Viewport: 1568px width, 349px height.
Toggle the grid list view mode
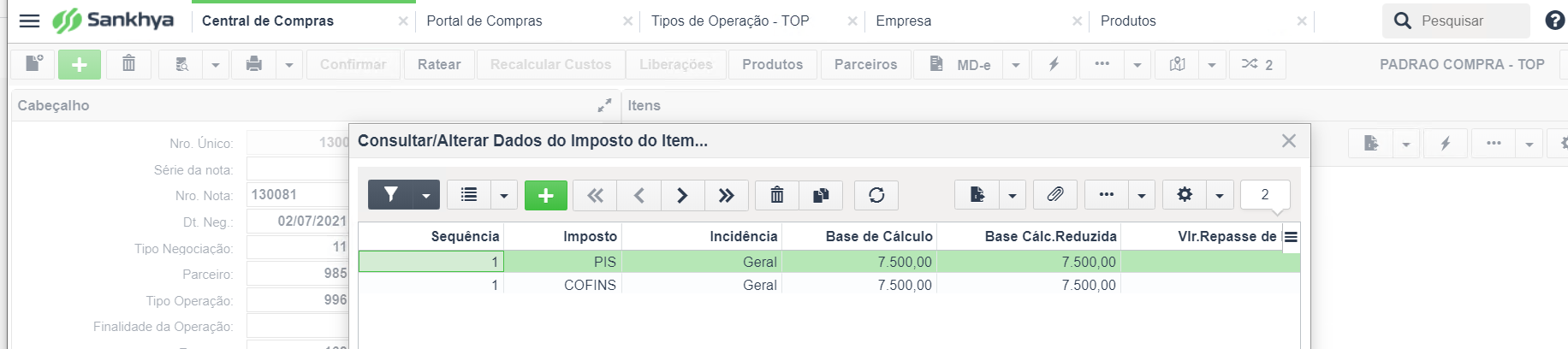(469, 195)
